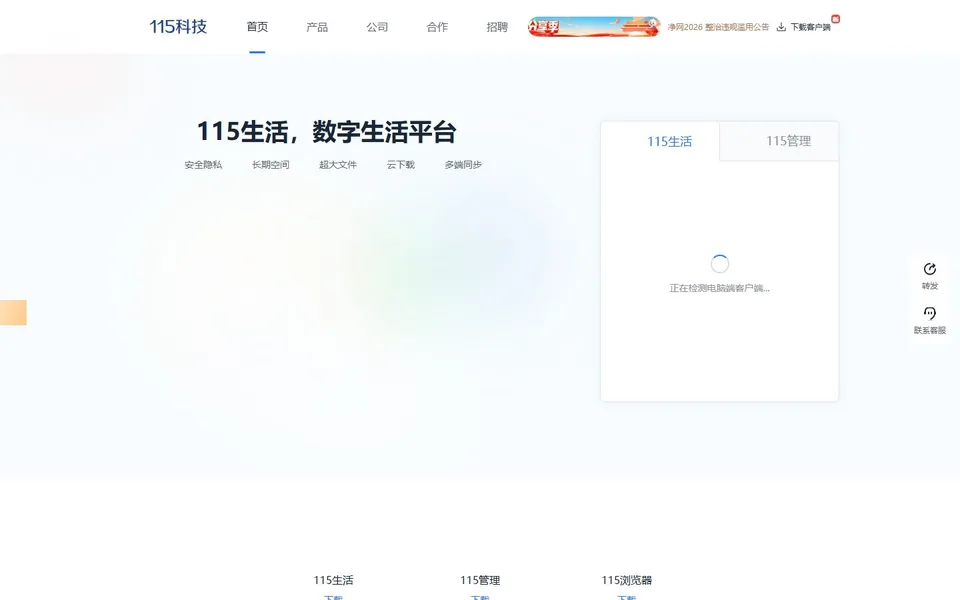Viewport: 960px width, 600px height.
Task: Click the 长期空间 feature label
Action: click(271, 165)
